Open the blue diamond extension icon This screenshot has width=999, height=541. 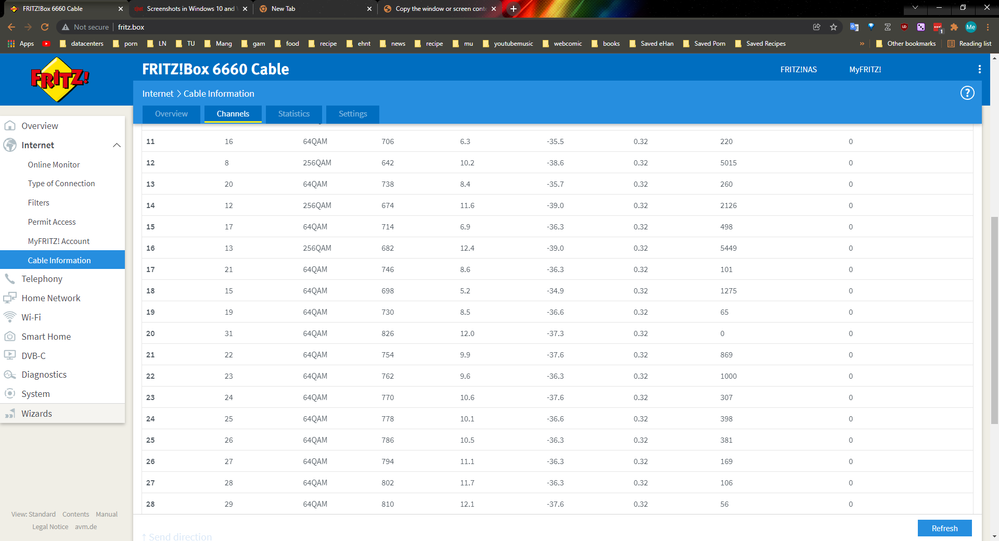(x=871, y=27)
